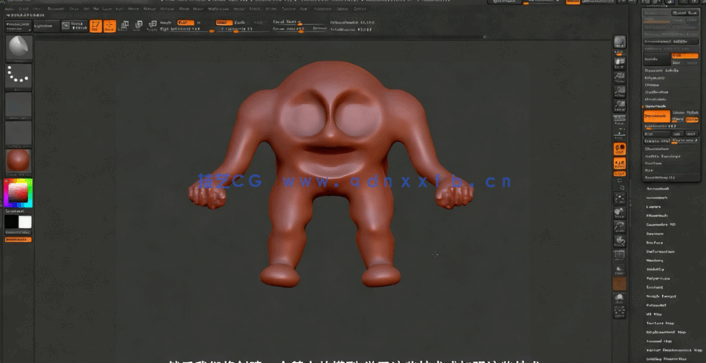This screenshot has width=706, height=363.
Task: Pick a color in the color picker square
Action: [x=18, y=192]
